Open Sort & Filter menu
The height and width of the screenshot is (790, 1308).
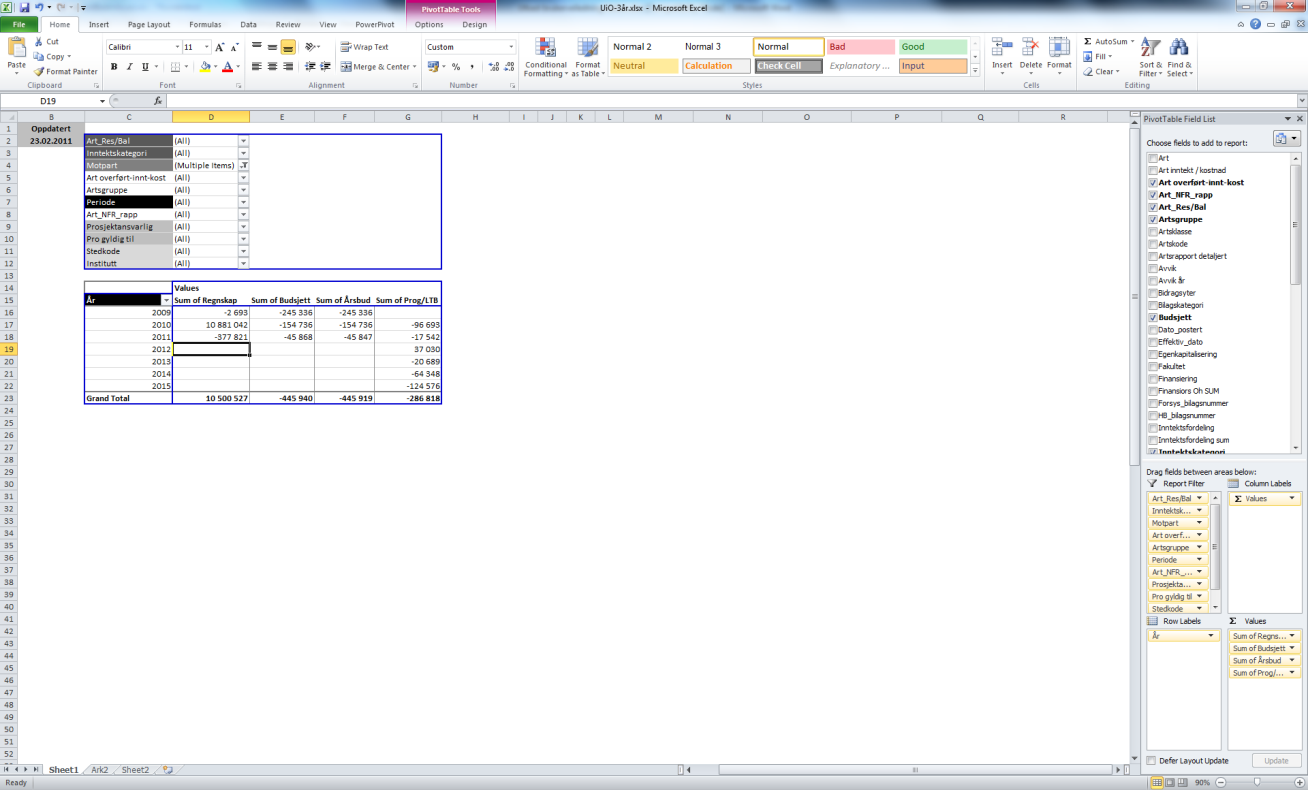pyautogui.click(x=1151, y=58)
